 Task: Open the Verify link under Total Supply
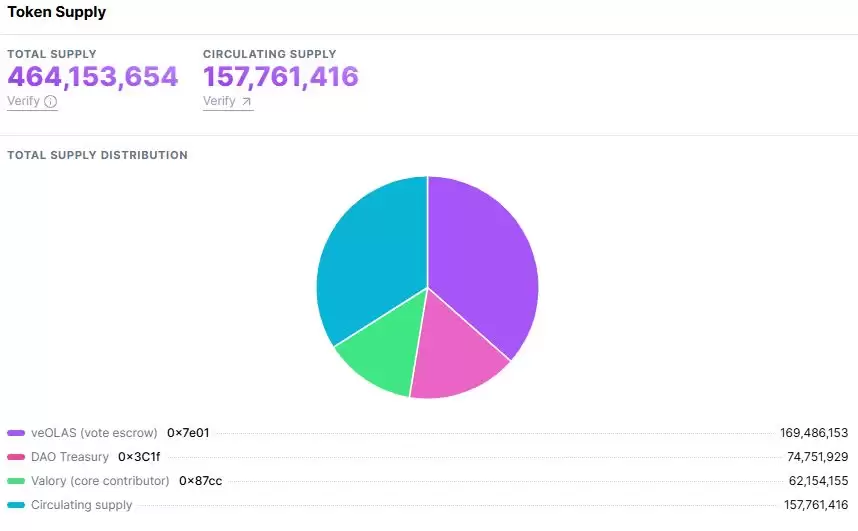coord(23,101)
